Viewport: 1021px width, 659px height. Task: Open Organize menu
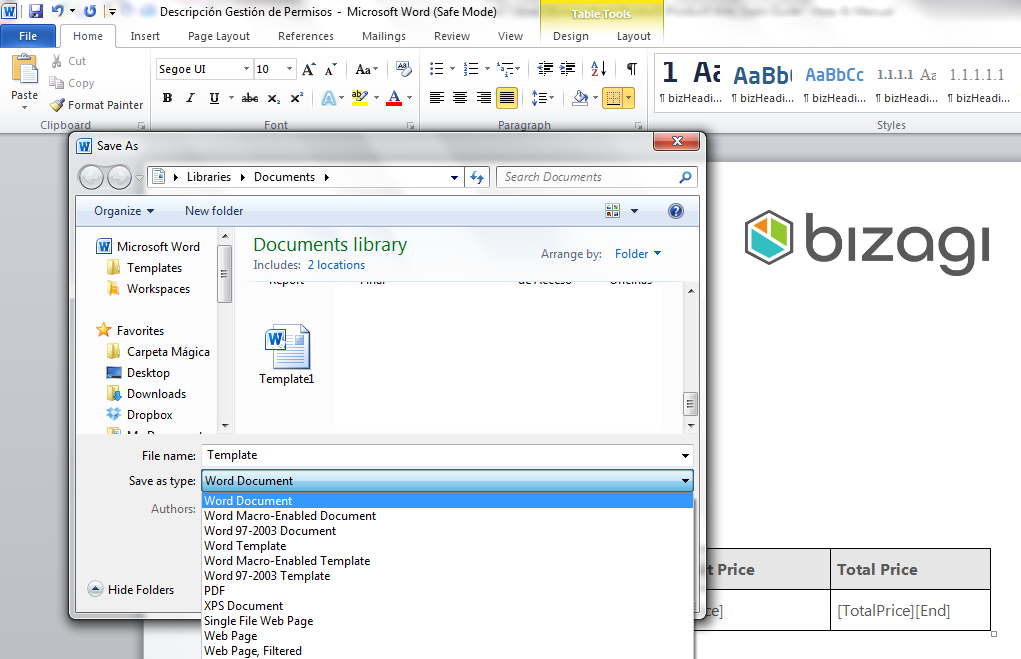124,211
